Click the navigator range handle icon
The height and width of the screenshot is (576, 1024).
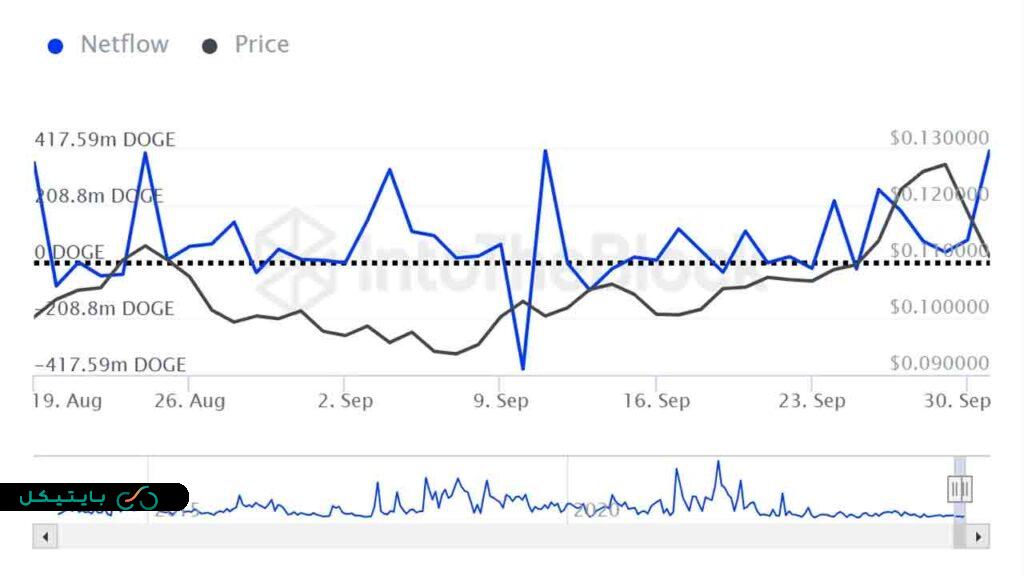pyautogui.click(x=960, y=488)
